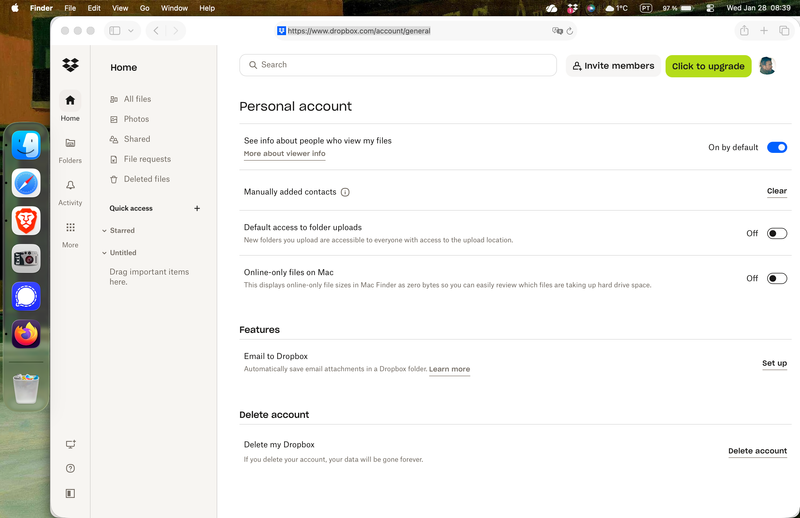800x518 pixels.
Task: Open the Safari sidebar dropdown arrow
Action: click(131, 31)
